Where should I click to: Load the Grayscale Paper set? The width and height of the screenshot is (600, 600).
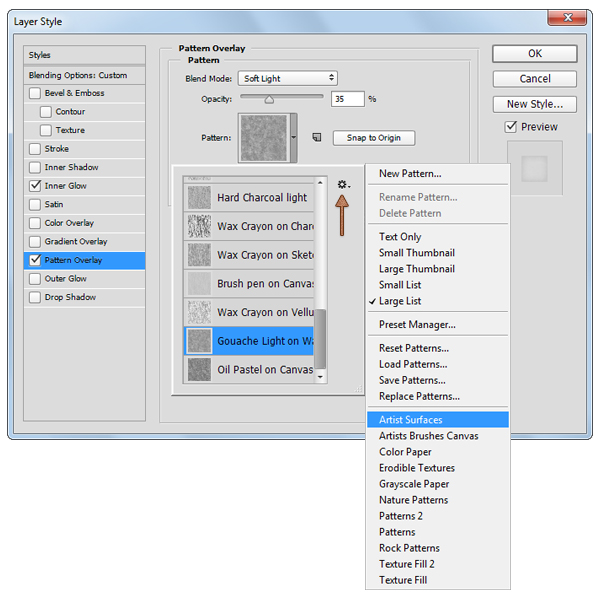tap(437, 484)
